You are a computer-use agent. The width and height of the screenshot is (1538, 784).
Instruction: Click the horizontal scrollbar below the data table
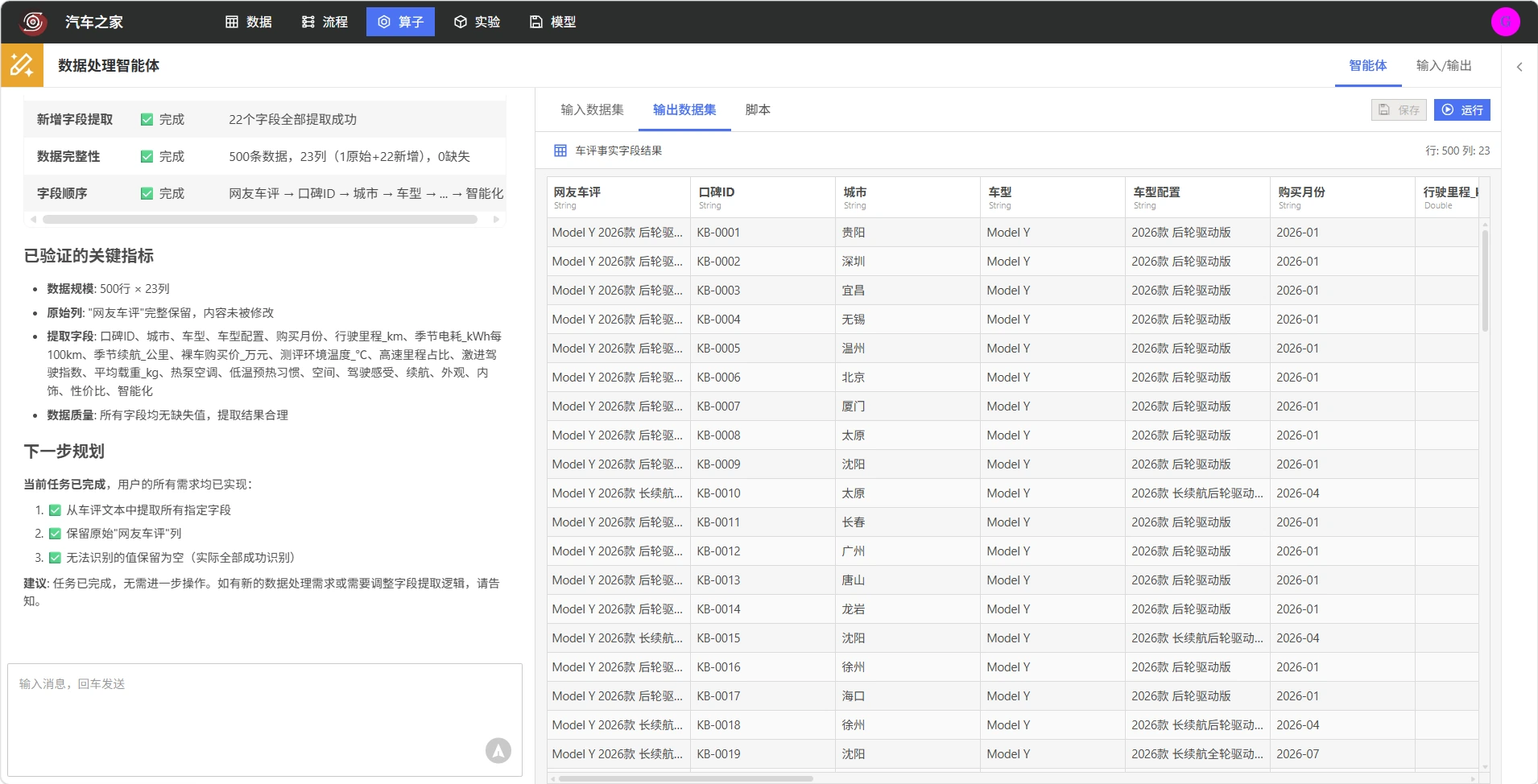pos(686,779)
